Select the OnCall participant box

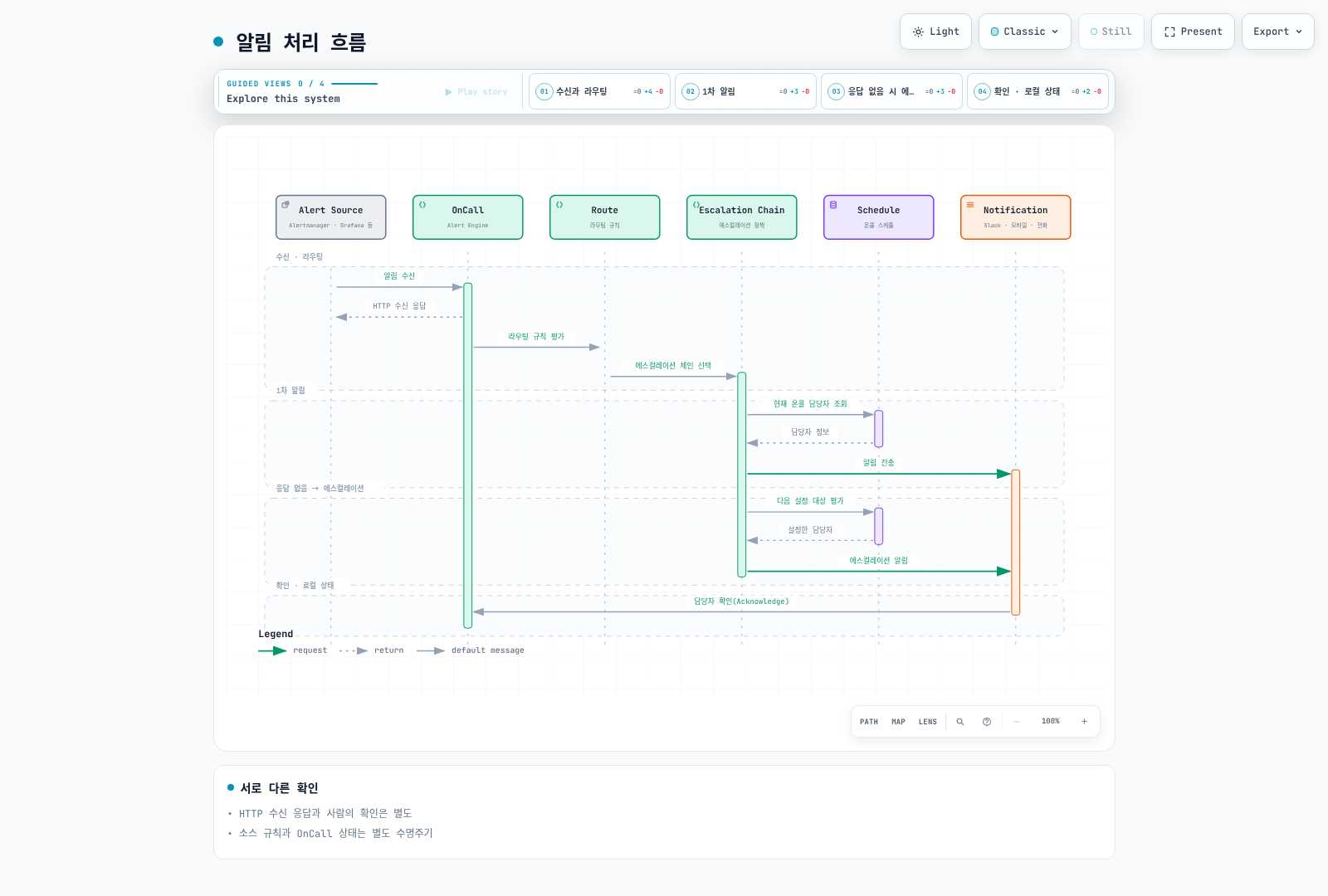point(468,217)
